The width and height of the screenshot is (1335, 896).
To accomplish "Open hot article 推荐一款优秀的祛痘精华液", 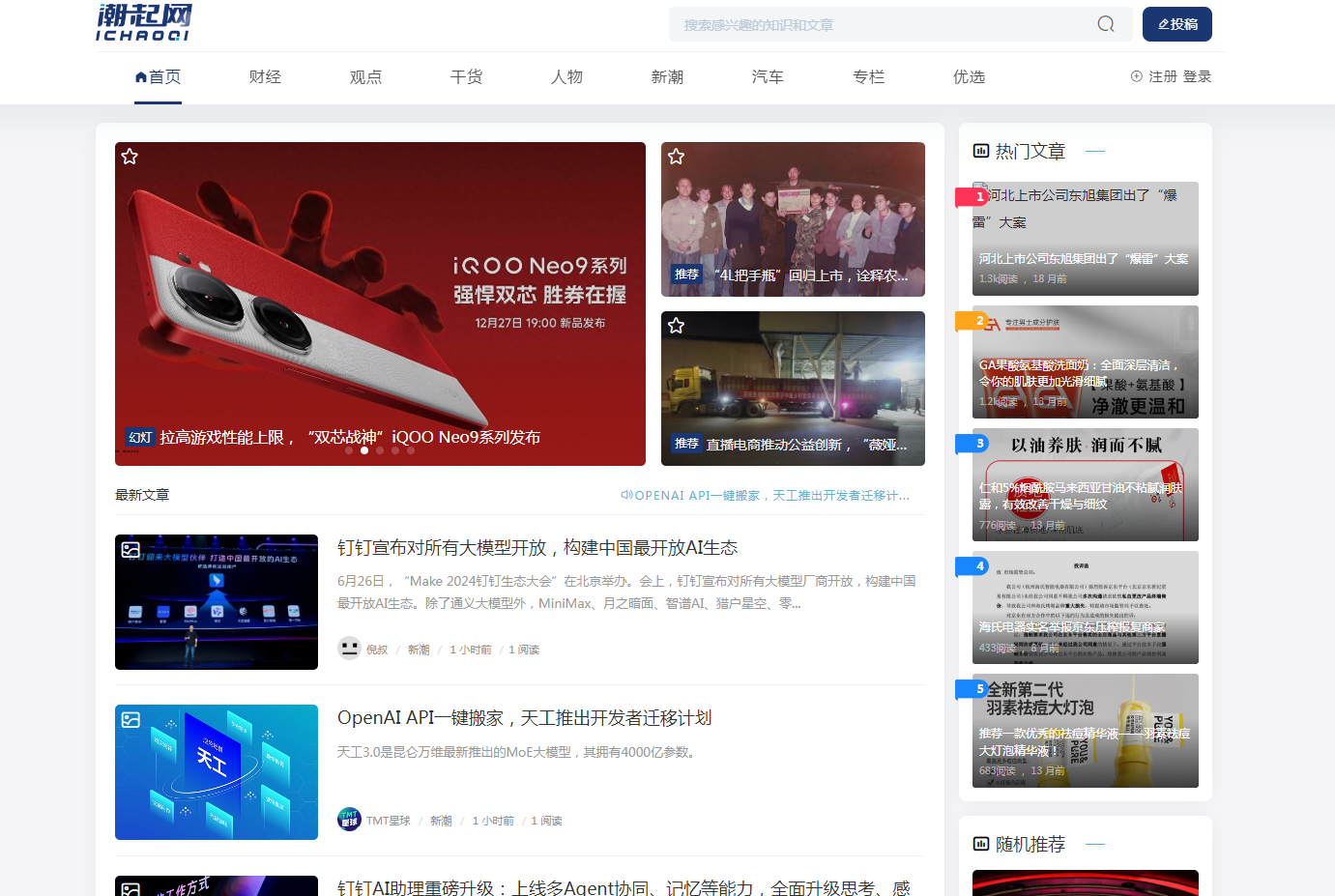I will (x=1086, y=731).
